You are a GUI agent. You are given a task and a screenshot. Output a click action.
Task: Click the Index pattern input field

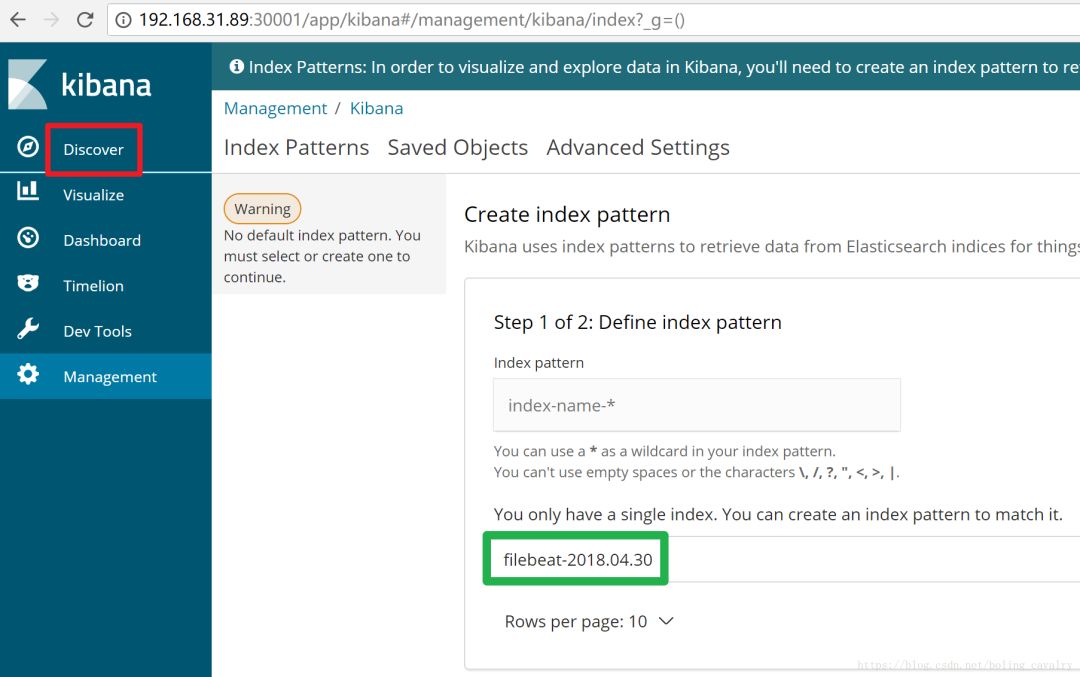[x=696, y=405]
